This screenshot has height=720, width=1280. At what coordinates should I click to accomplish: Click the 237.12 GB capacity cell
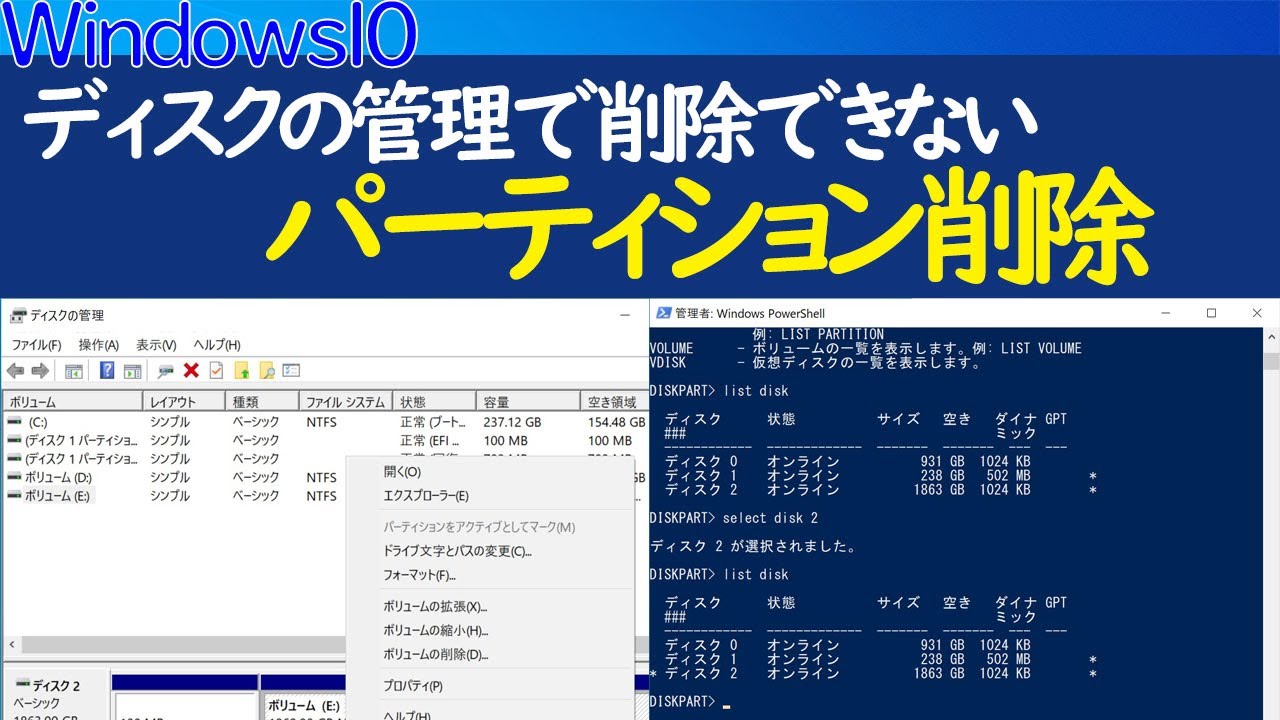click(512, 422)
